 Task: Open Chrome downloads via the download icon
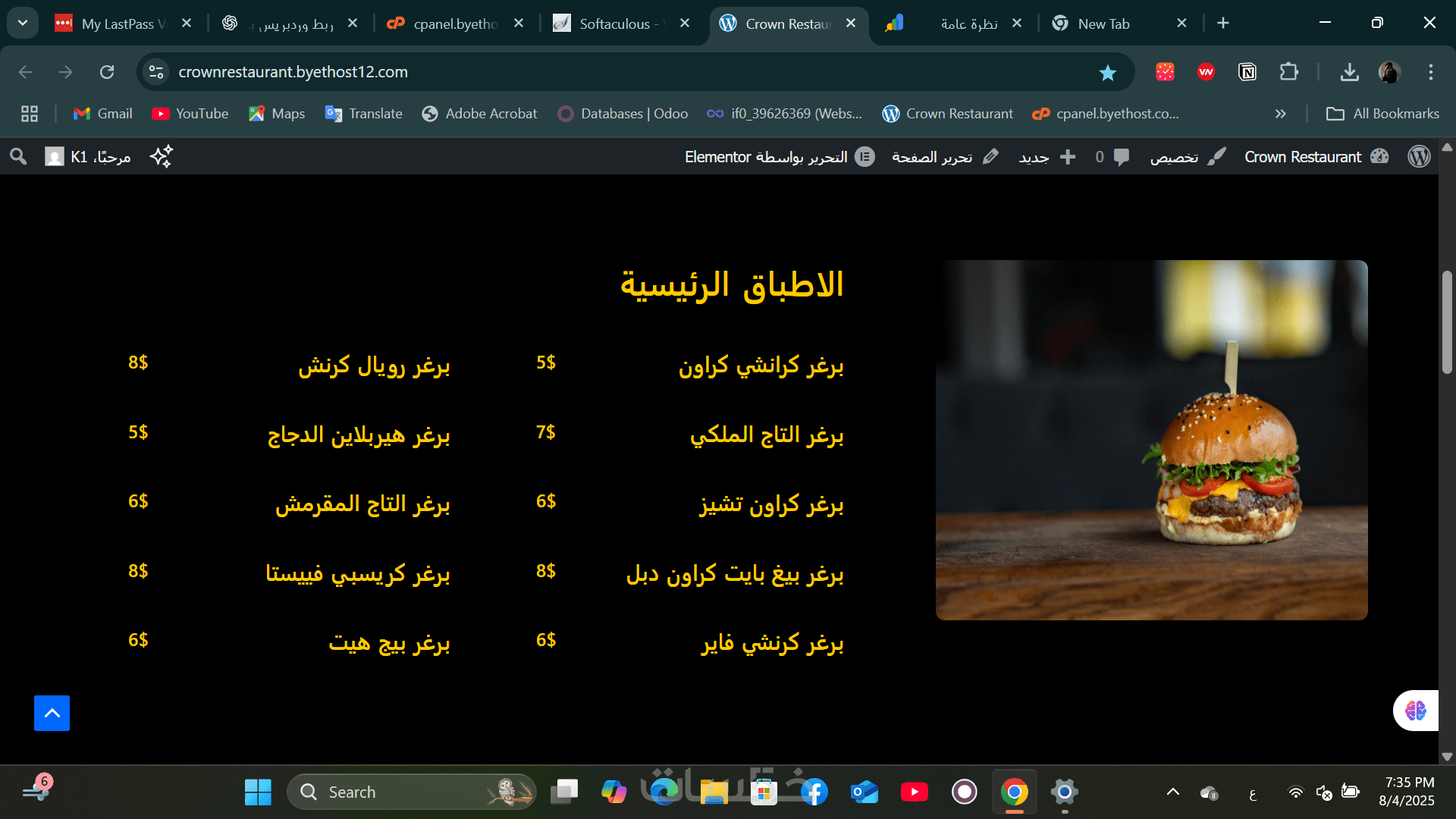click(1350, 72)
